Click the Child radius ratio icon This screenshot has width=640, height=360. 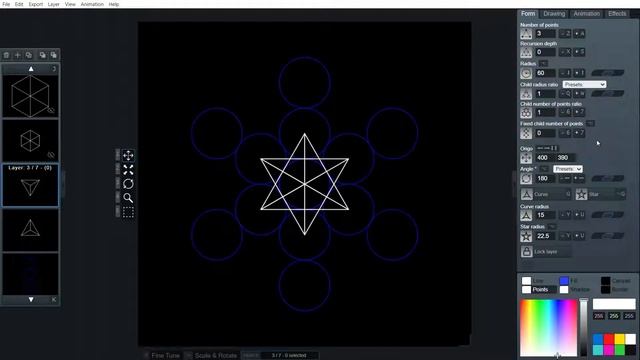[526, 94]
